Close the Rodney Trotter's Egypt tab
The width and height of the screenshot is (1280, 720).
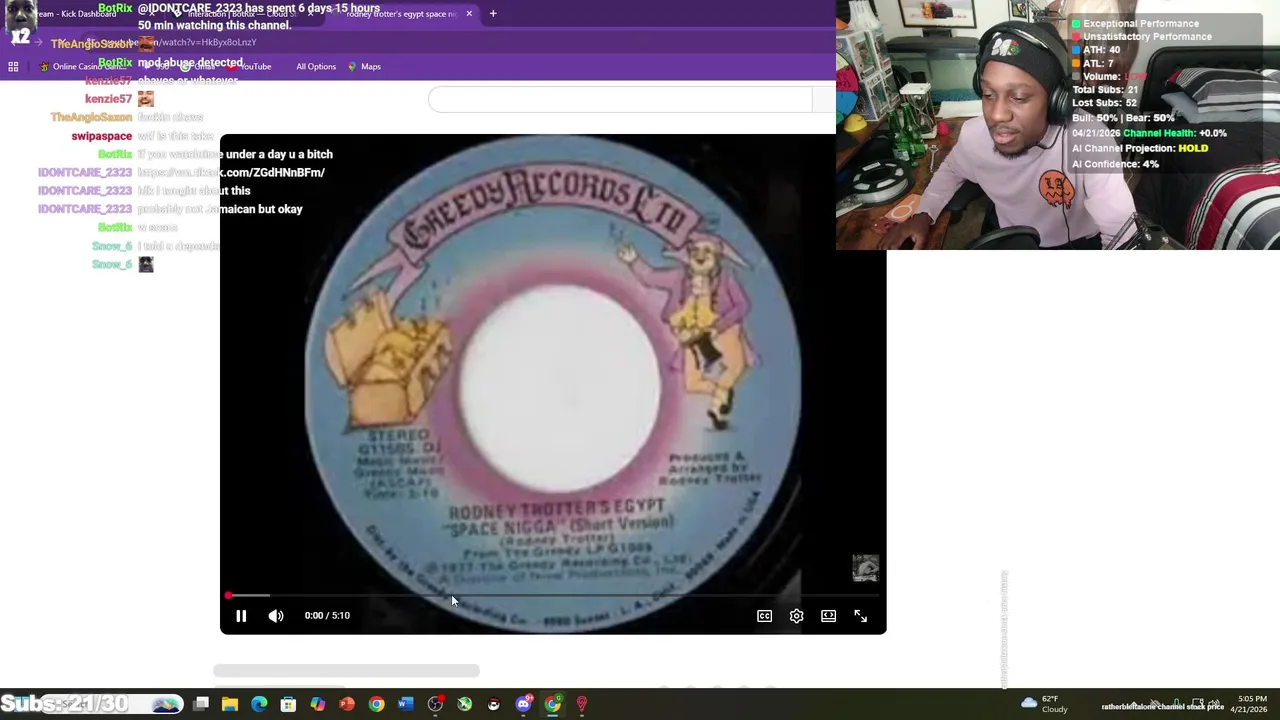point(469,14)
